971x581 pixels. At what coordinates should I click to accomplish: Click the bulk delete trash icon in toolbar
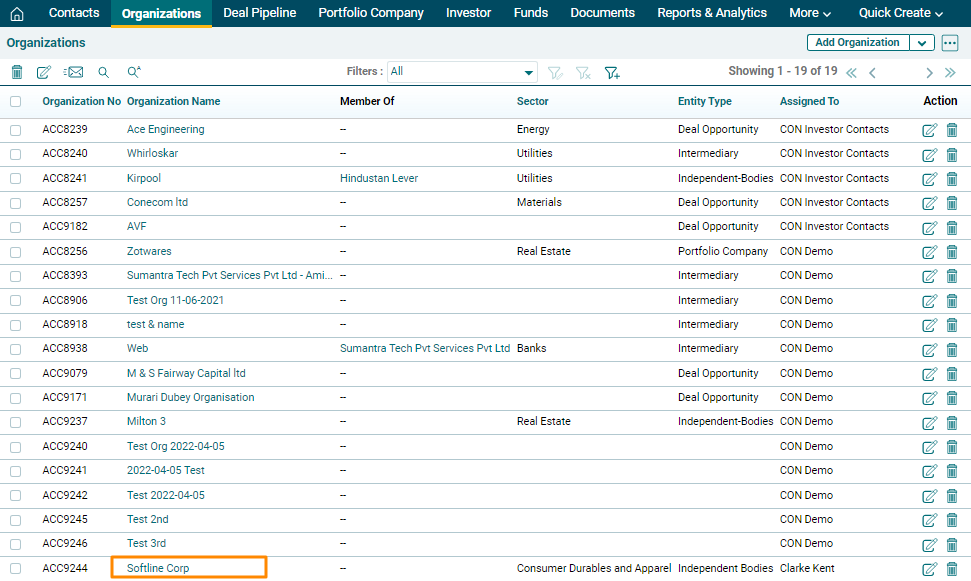(x=17, y=72)
